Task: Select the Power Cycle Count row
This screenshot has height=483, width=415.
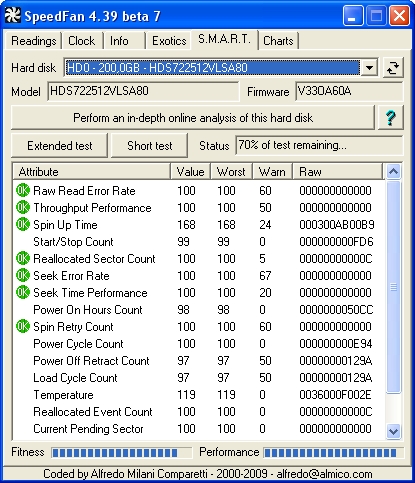Action: 199,343
